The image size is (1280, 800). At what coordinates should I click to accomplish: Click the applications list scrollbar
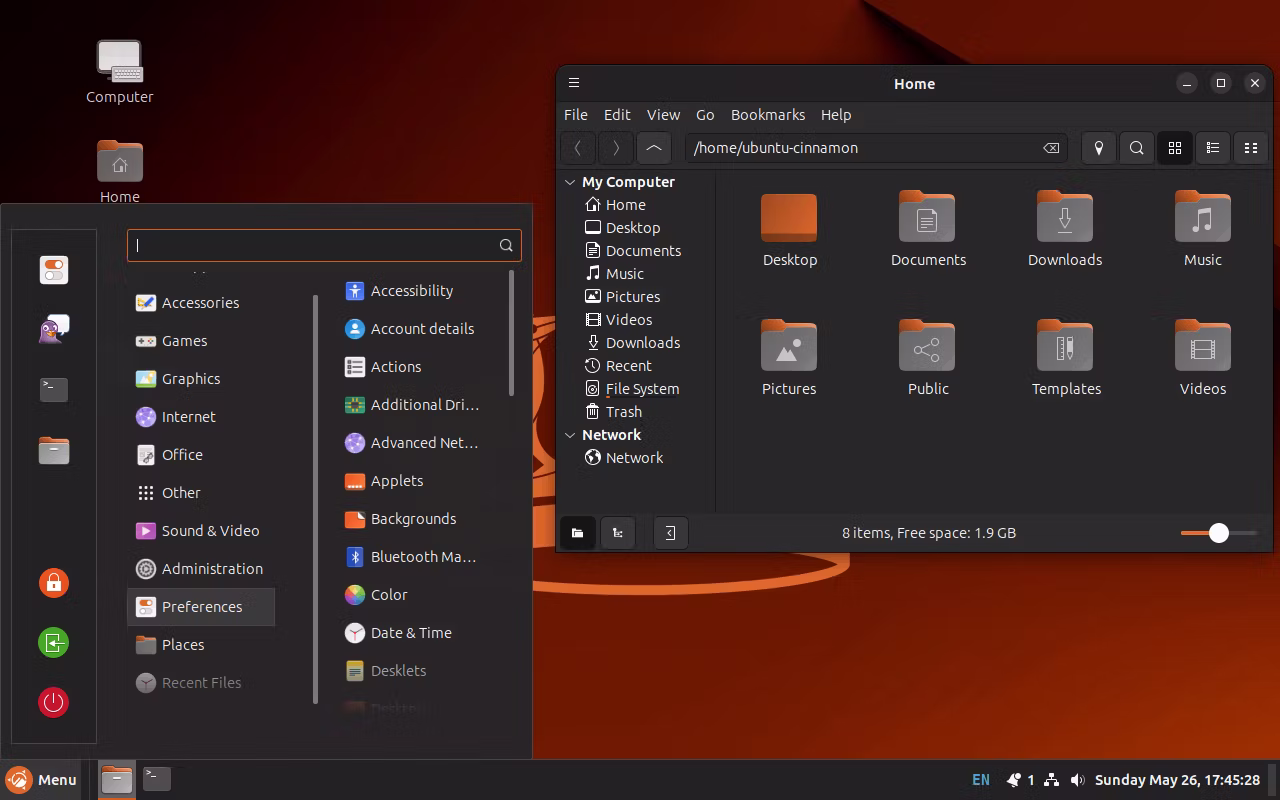point(511,333)
